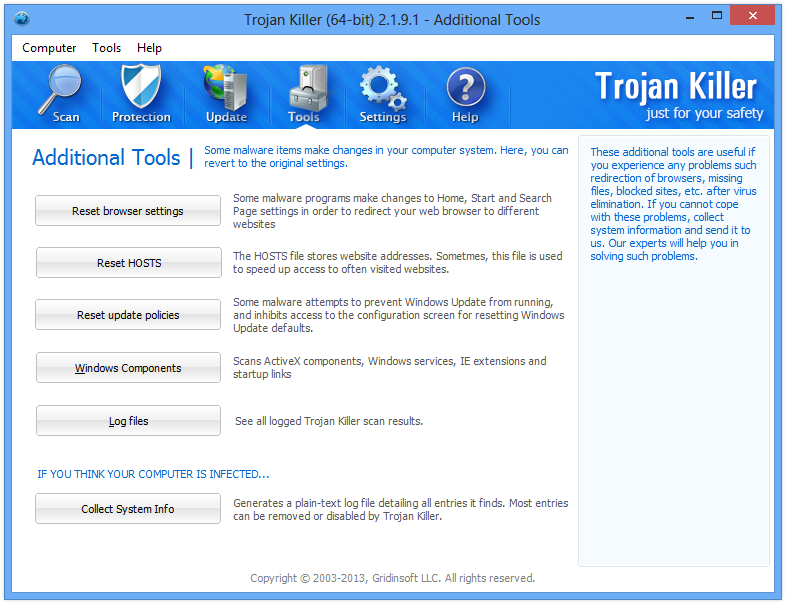Click 'The HOSTS file stores website addresses' description
This screenshot has width=786, height=604.
click(x=398, y=263)
